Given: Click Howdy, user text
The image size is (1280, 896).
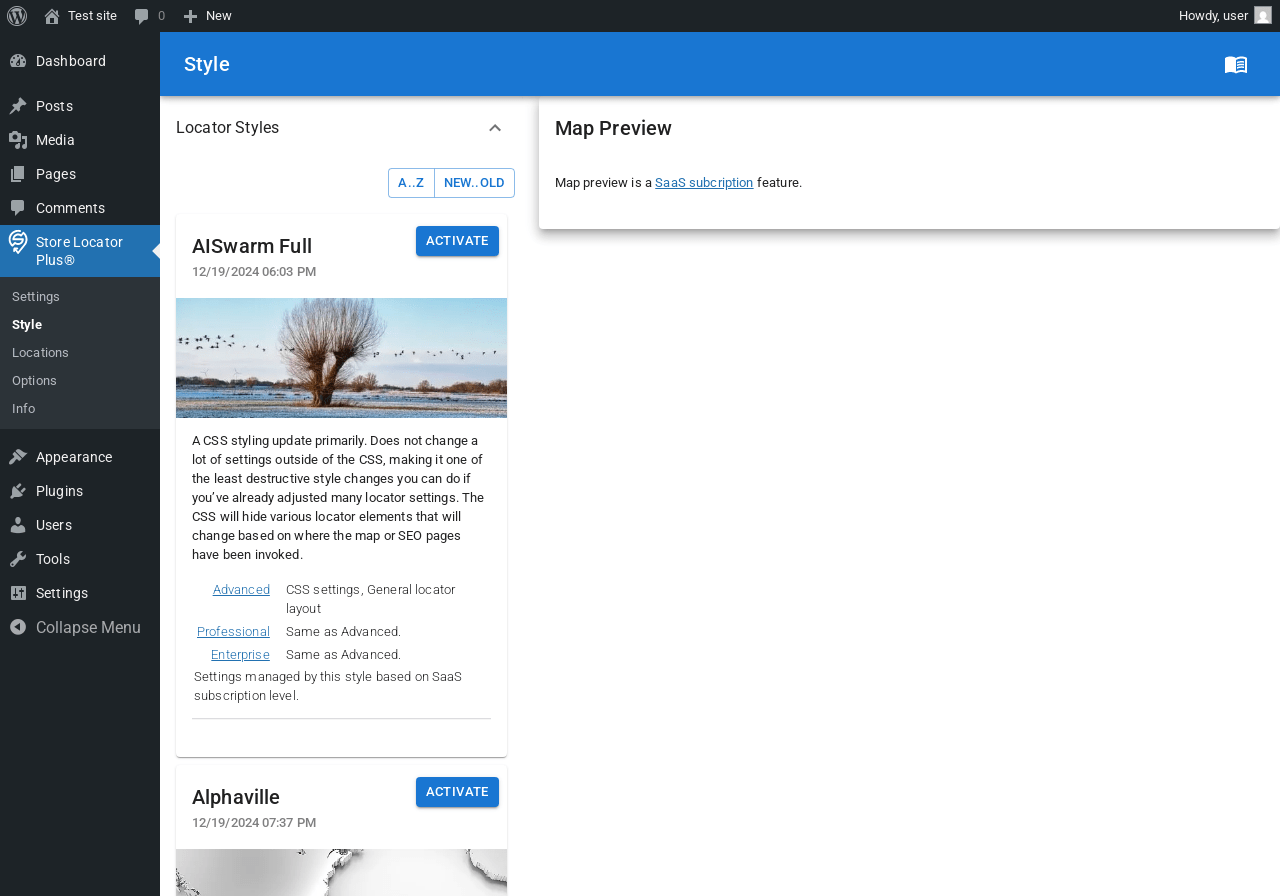Looking at the screenshot, I should coord(1213,16).
